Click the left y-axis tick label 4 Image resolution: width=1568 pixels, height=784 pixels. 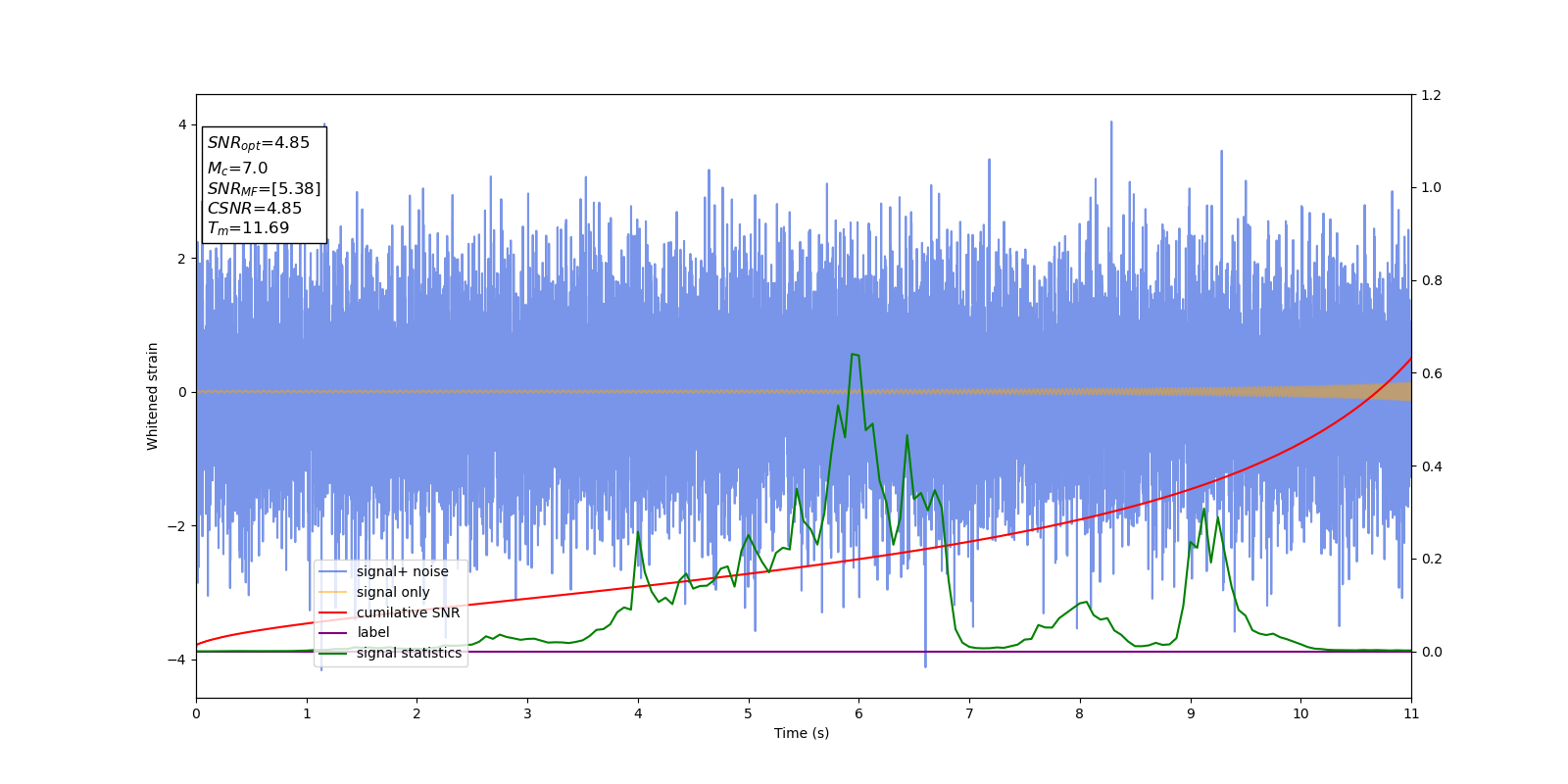coord(182,124)
